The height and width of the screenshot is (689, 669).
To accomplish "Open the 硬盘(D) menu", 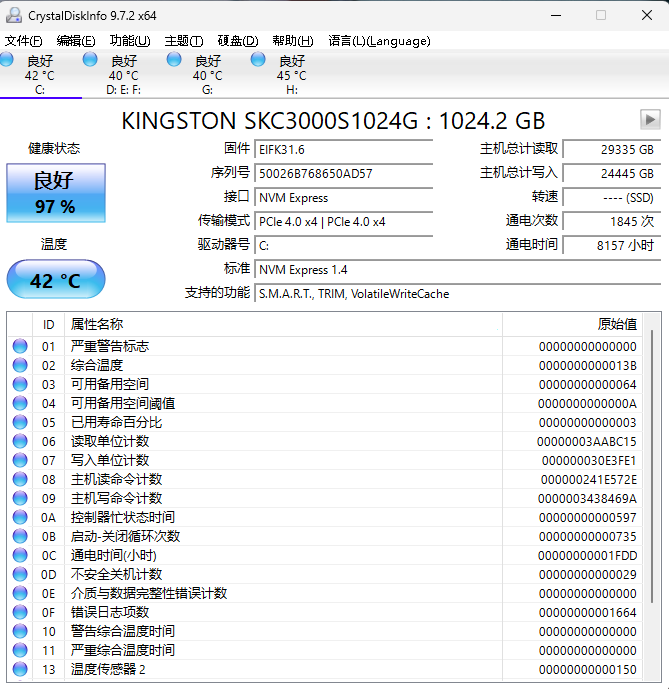I will point(238,41).
